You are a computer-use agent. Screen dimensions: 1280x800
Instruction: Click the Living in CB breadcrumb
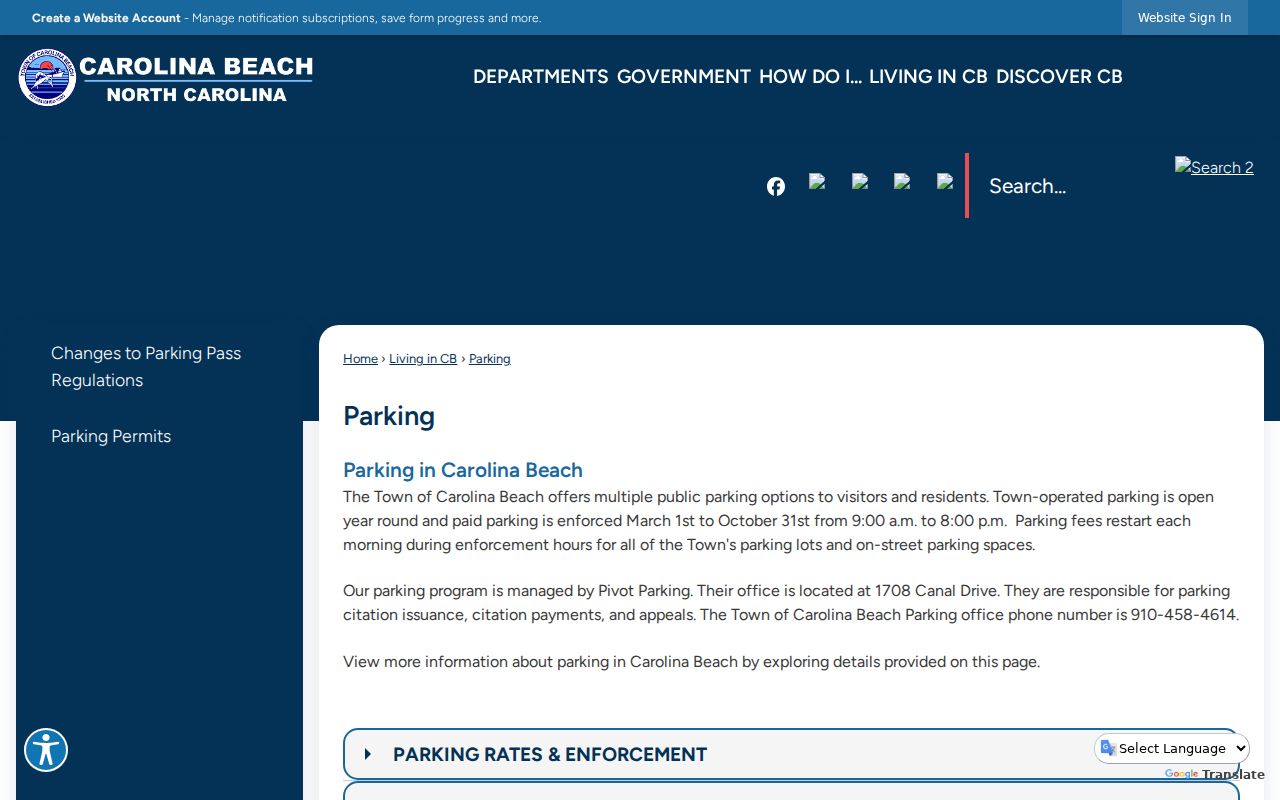pyautogui.click(x=423, y=359)
